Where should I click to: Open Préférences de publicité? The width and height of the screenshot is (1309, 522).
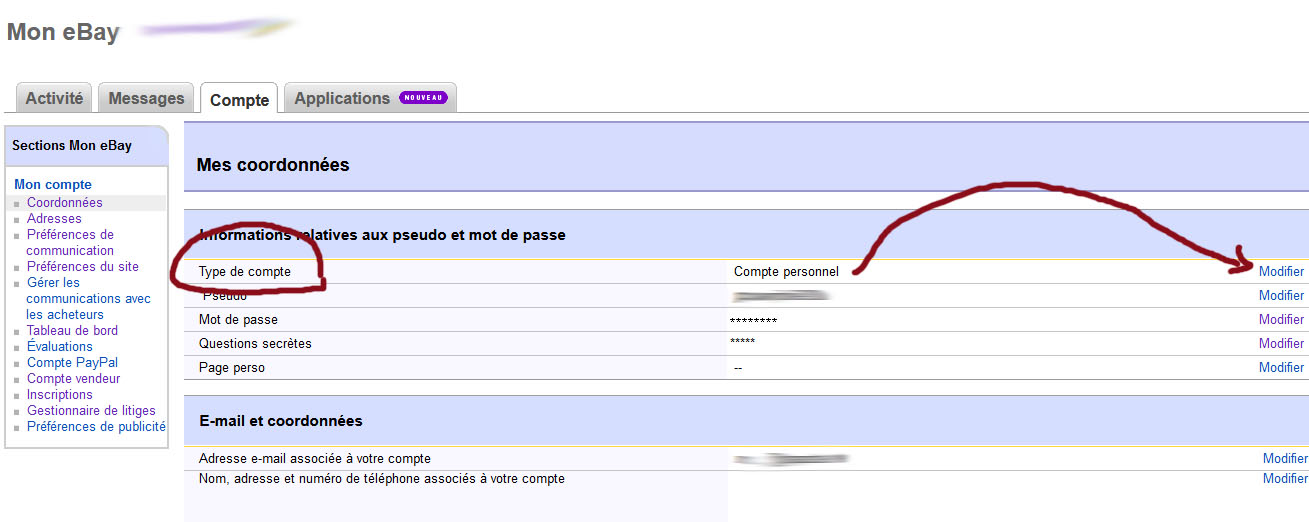96,426
